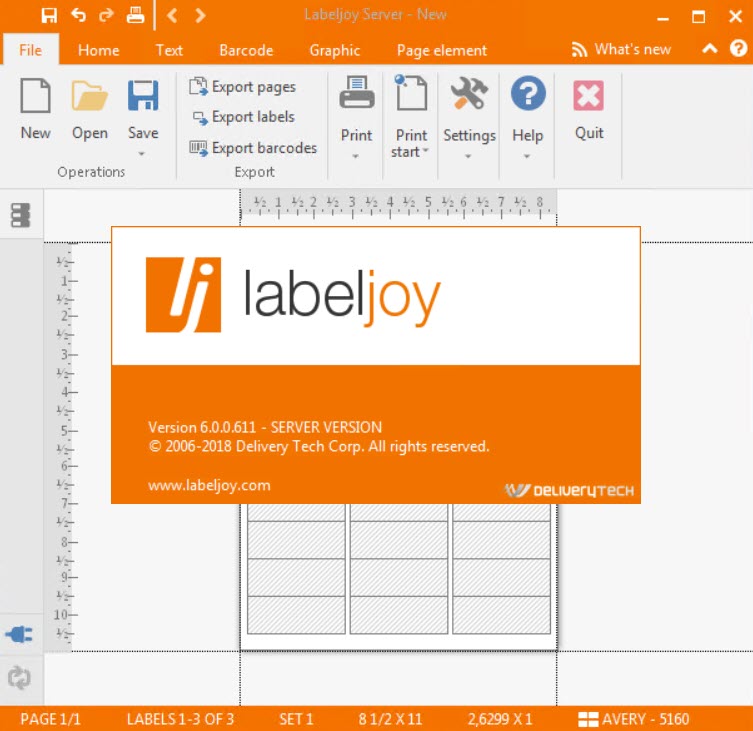Click 2,6299 X 1 label size status
The width and height of the screenshot is (753, 731).
[500, 719]
